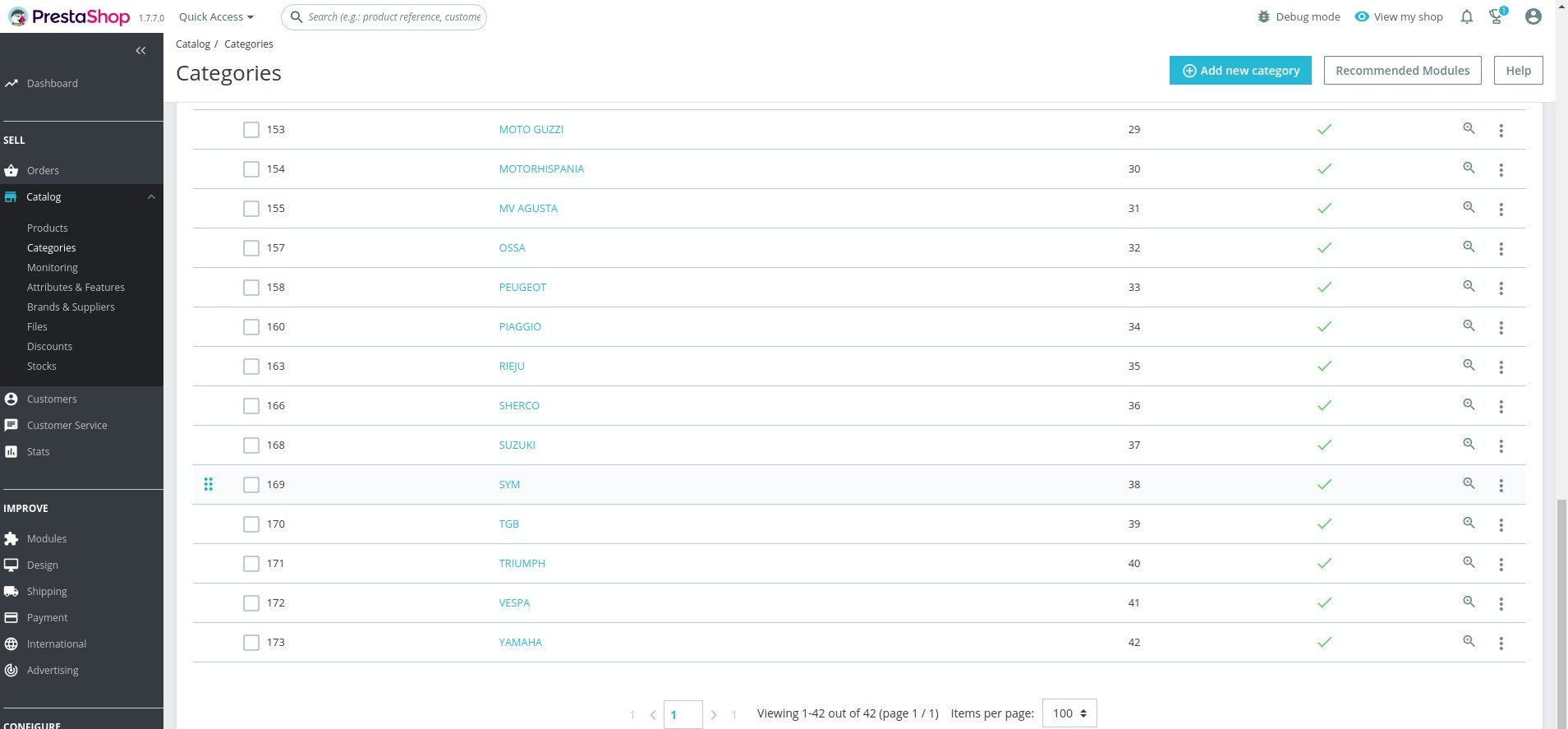Screen dimensions: 1568x729
Task: Open Attributes & Features submenu item
Action: click(x=76, y=287)
